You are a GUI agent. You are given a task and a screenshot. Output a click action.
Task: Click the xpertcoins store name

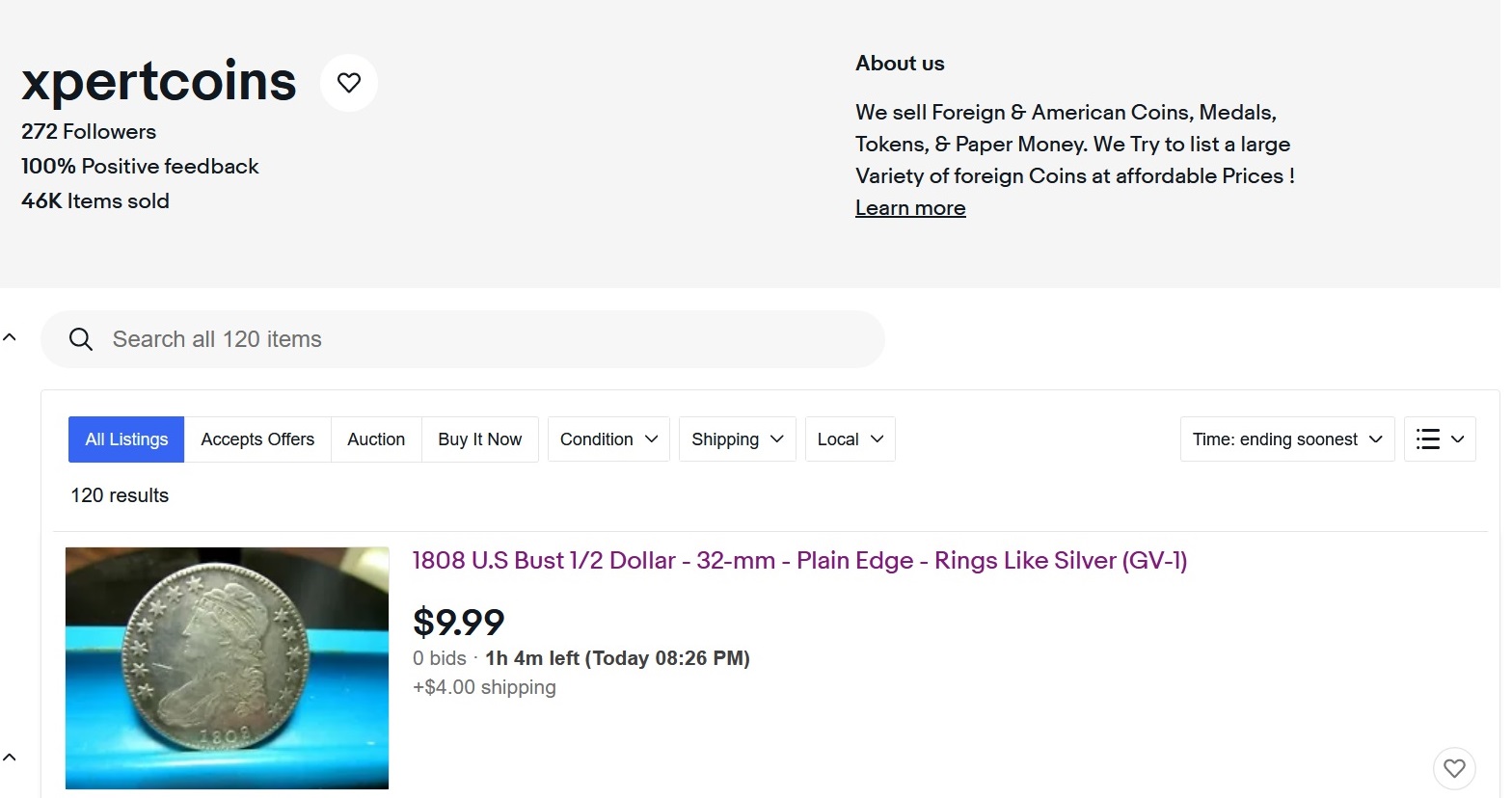pyautogui.click(x=159, y=81)
